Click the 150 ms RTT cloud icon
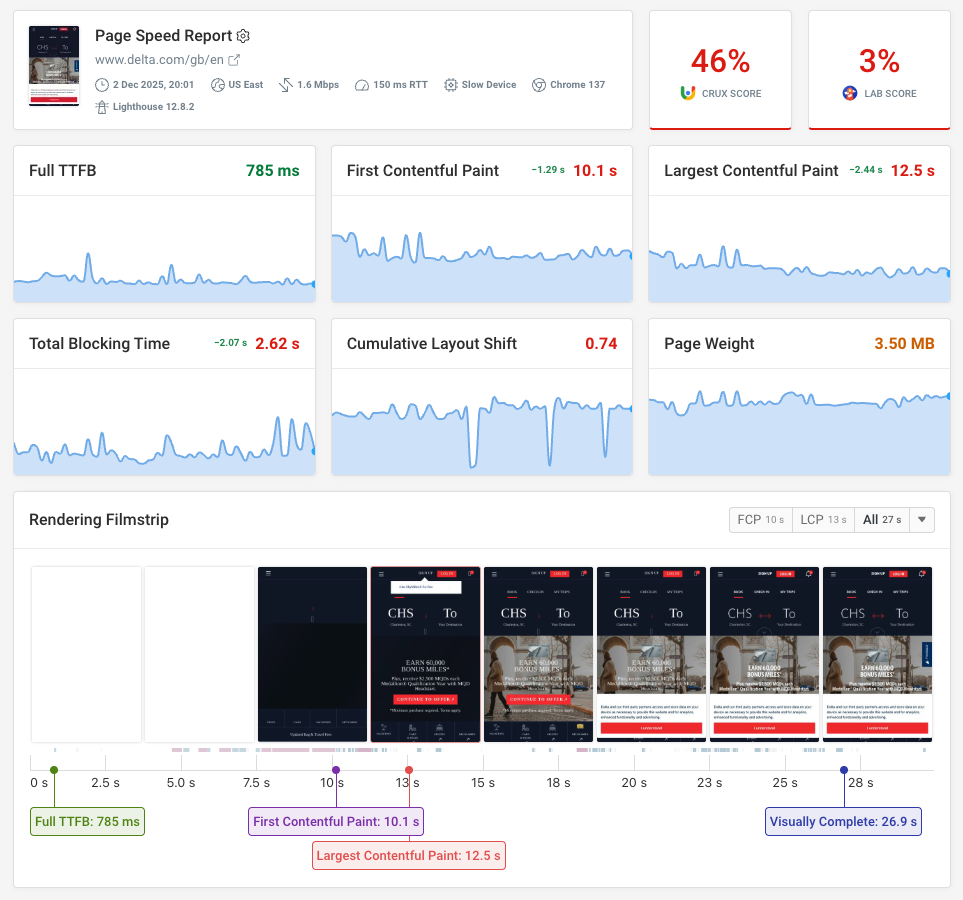963x900 pixels. point(362,85)
